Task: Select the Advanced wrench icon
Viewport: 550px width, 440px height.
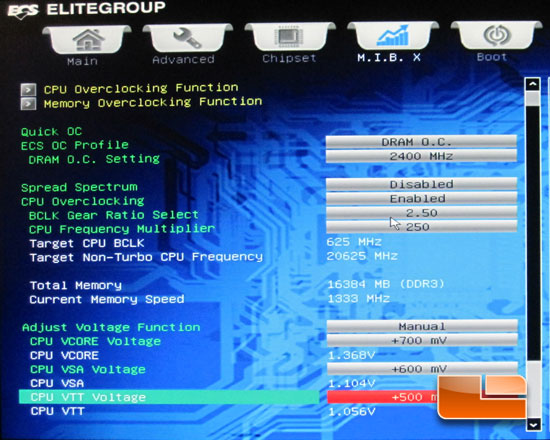Action: point(187,38)
